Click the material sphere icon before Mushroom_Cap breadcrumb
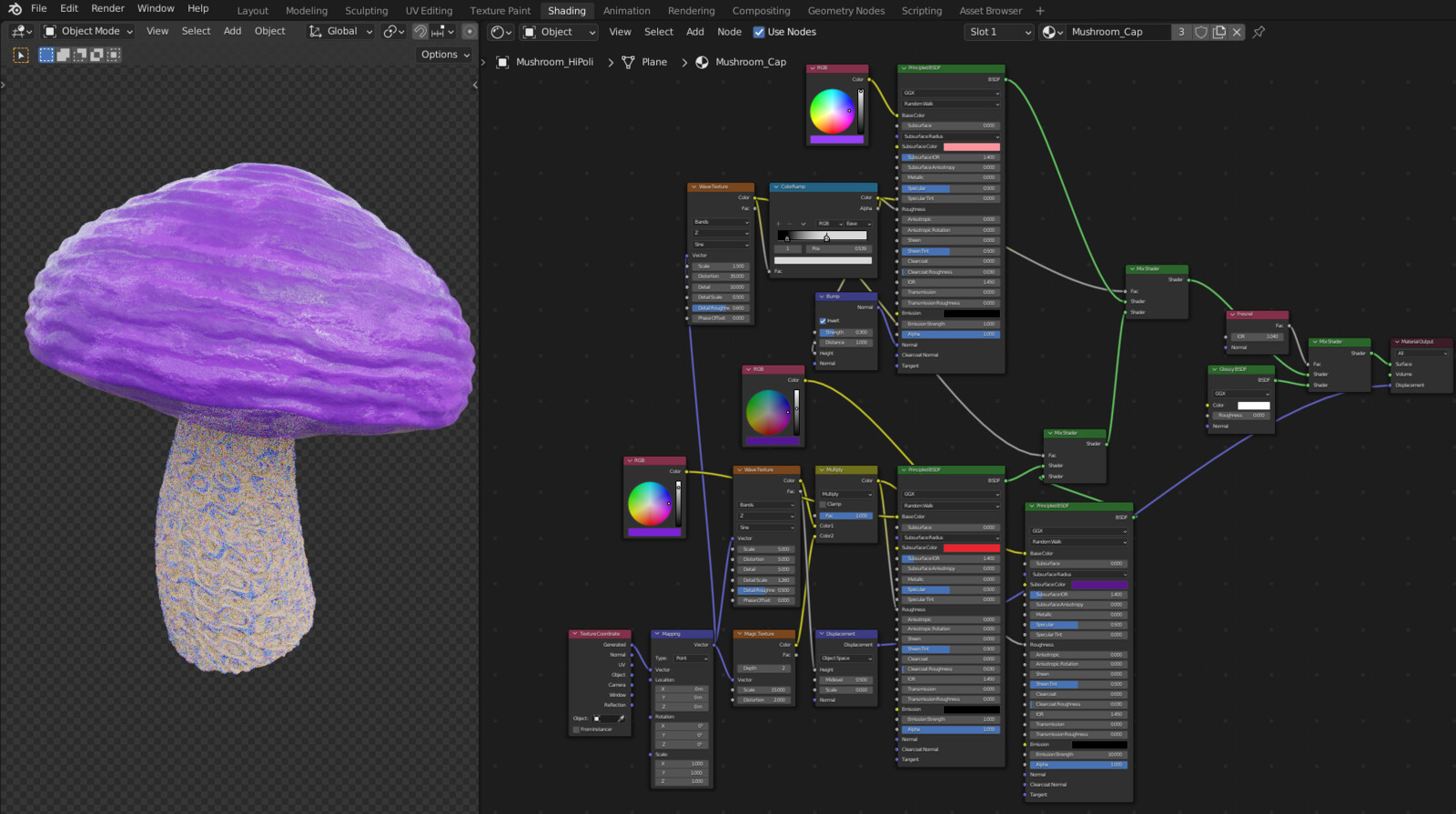 pyautogui.click(x=702, y=62)
